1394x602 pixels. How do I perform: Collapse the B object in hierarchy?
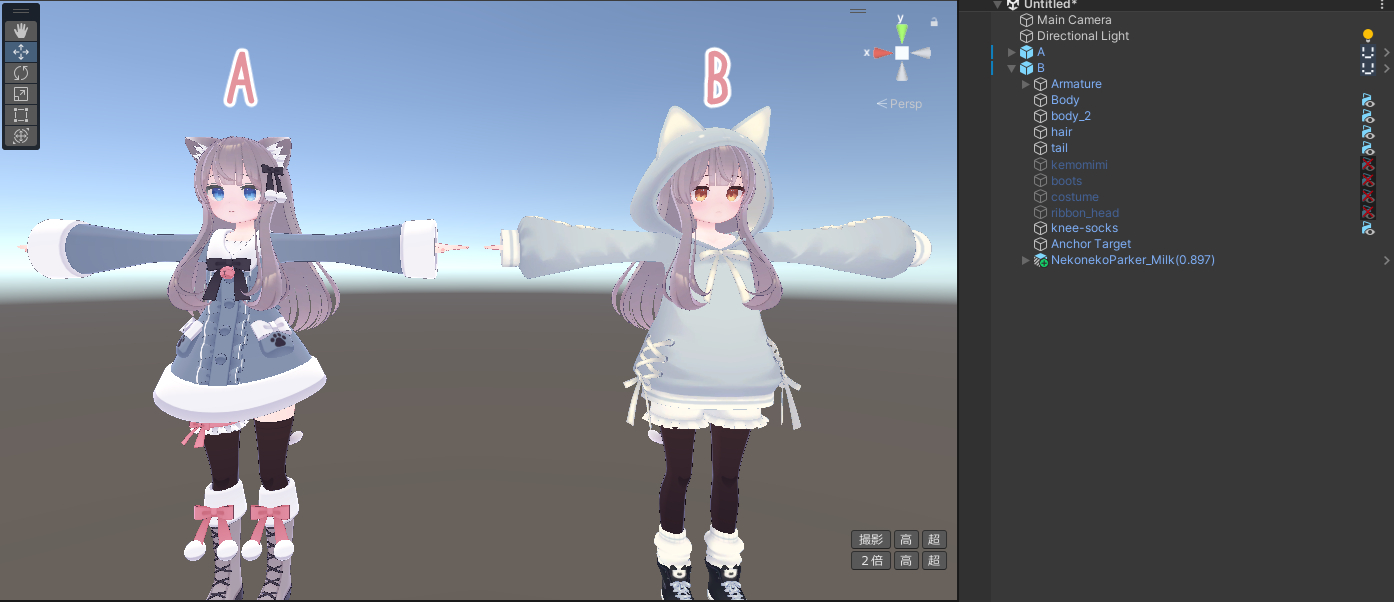click(1012, 68)
